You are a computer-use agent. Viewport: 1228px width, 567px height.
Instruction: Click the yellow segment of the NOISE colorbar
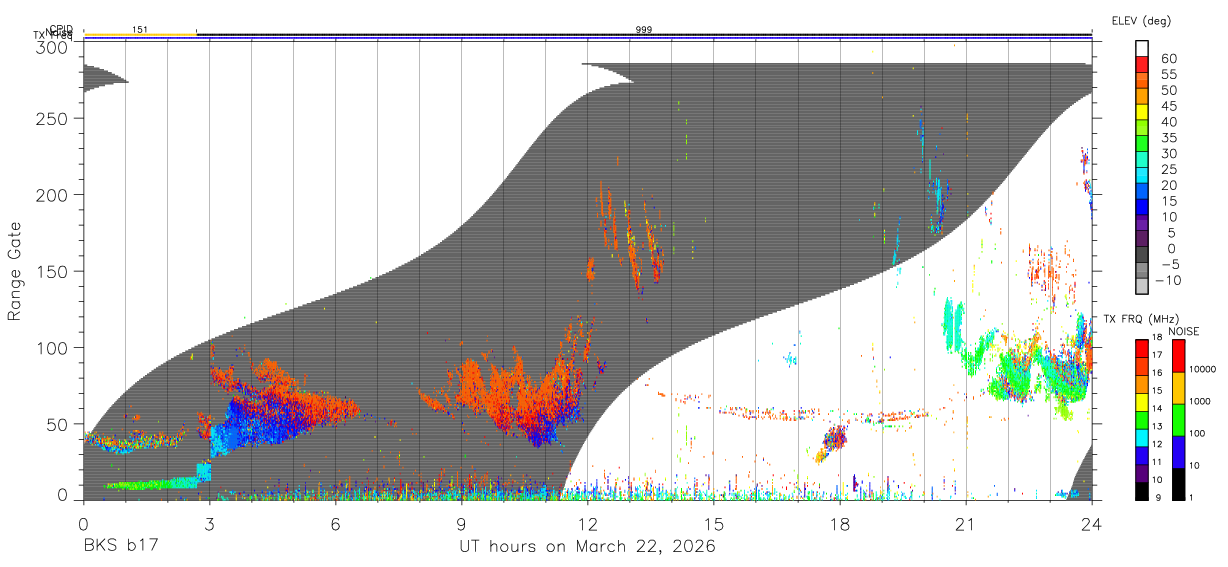tap(1177, 388)
